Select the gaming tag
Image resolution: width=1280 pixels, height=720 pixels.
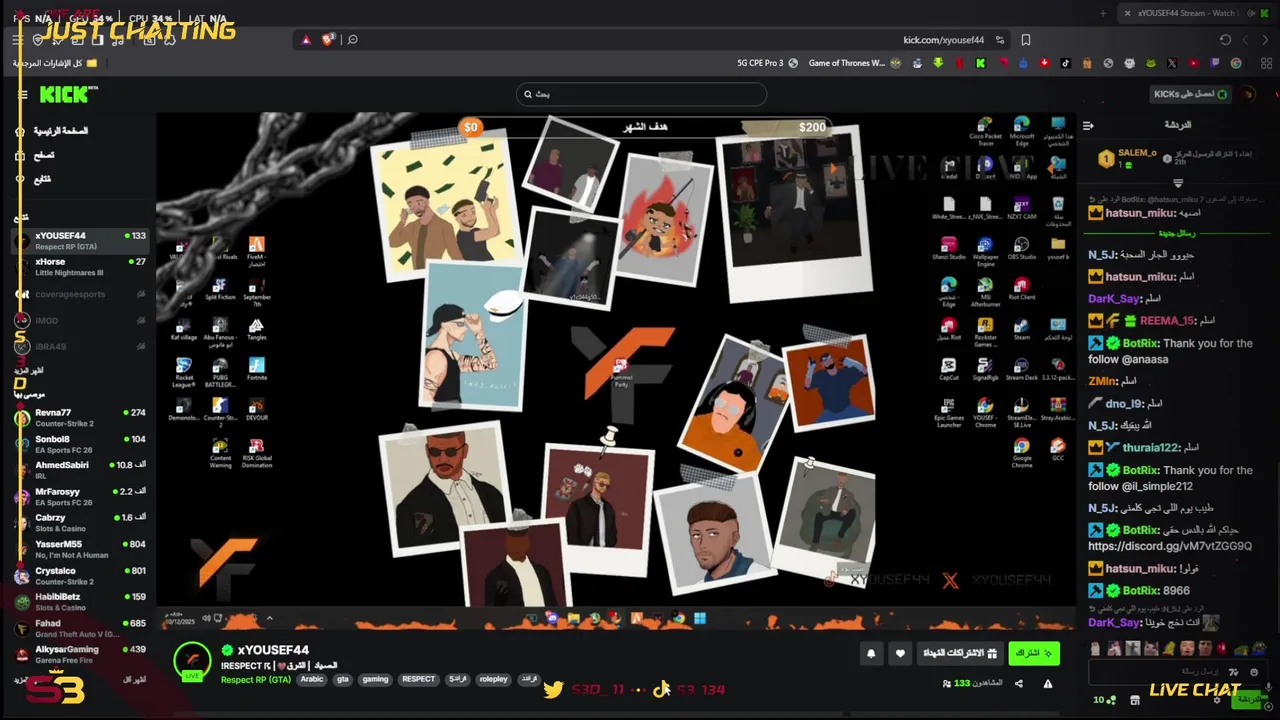[x=375, y=679]
